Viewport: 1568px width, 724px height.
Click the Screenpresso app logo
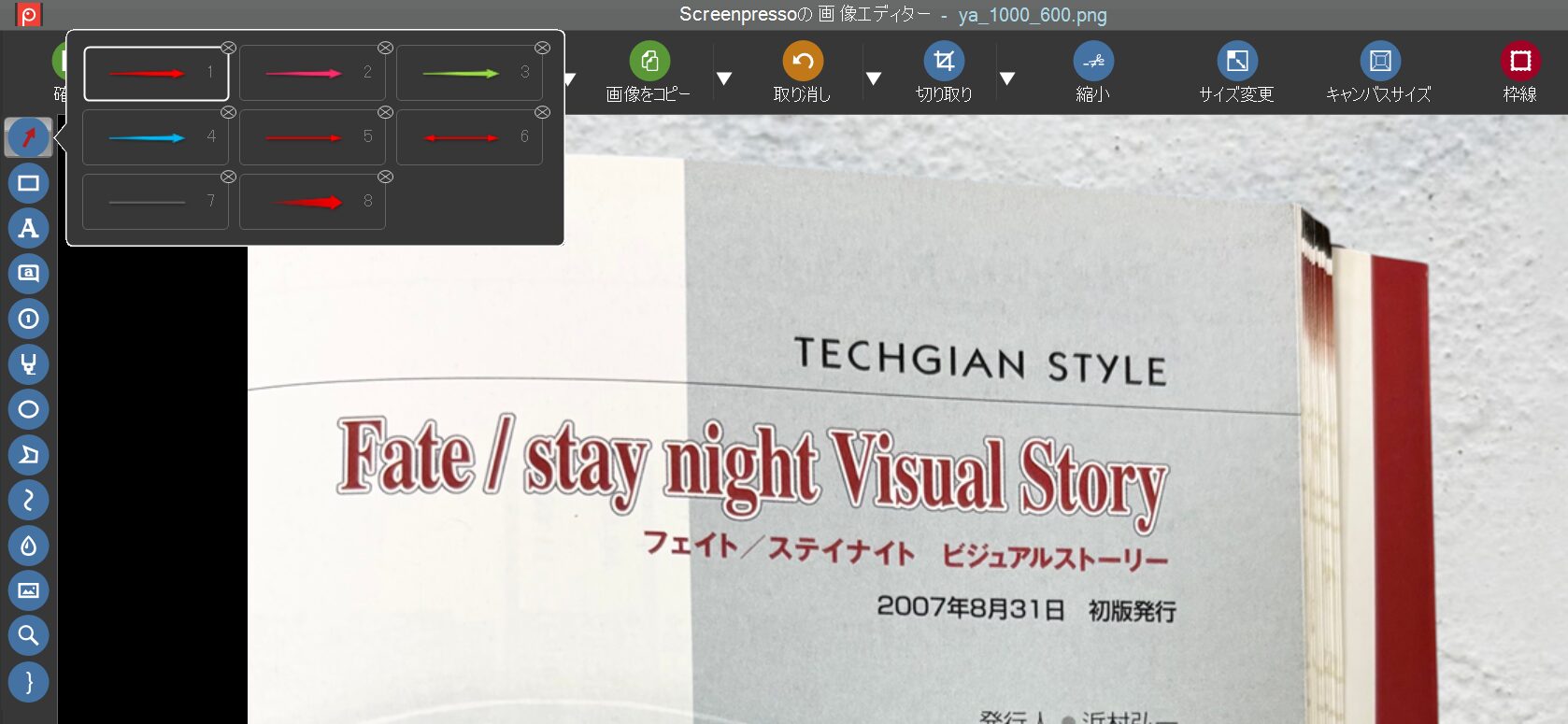click(x=29, y=15)
